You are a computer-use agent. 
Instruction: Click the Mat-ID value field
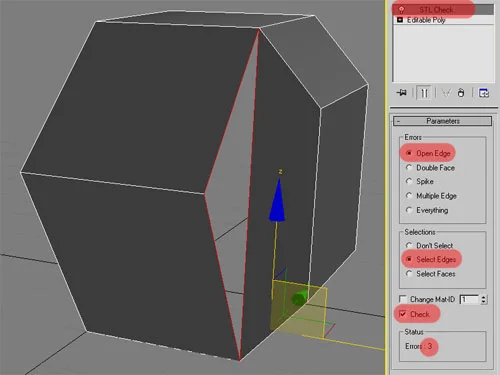pyautogui.click(x=470, y=299)
